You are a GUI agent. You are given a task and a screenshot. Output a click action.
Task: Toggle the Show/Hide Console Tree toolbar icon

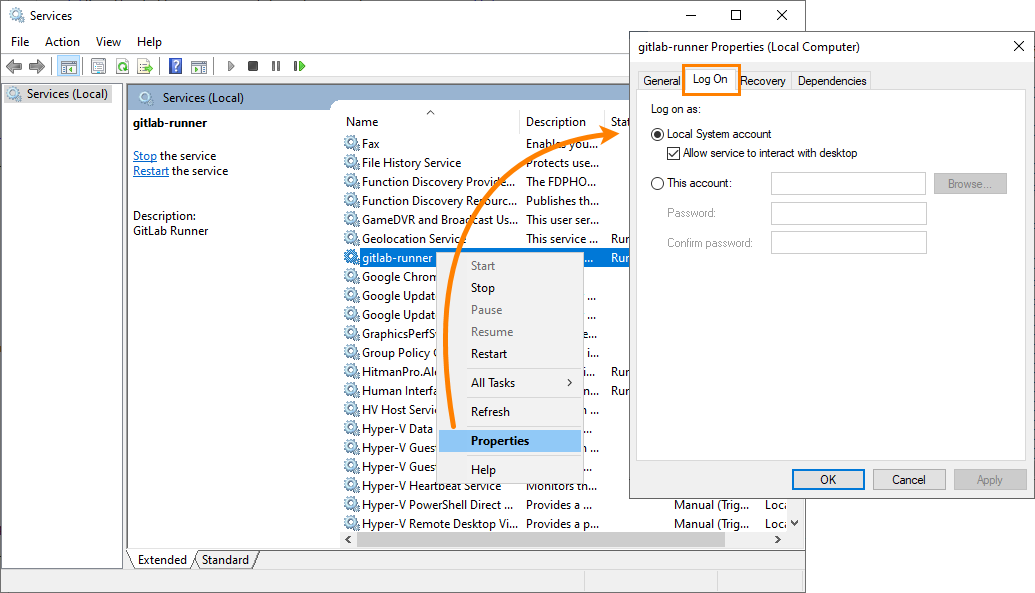coord(68,66)
